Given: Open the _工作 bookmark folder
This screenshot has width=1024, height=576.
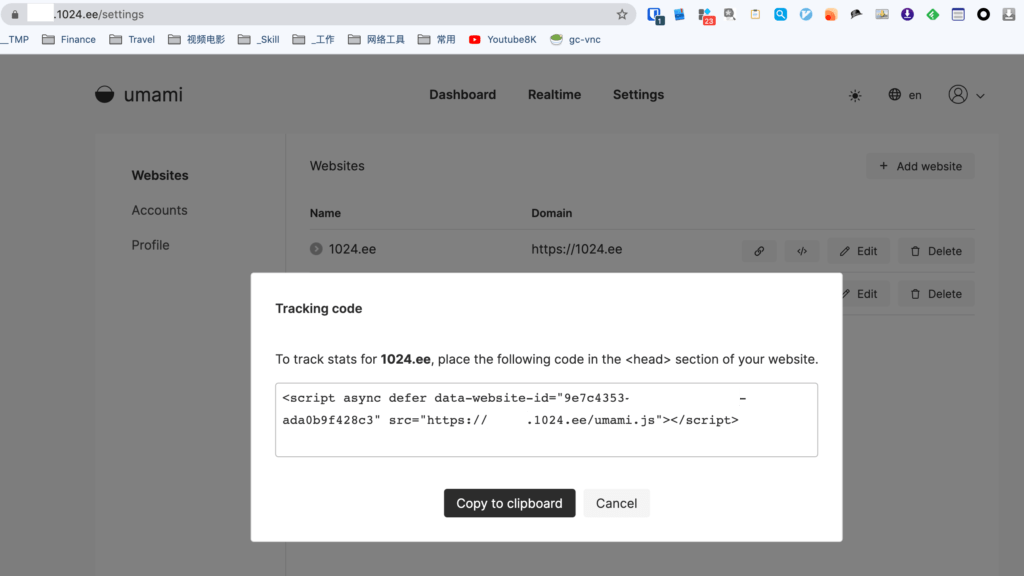Looking at the screenshot, I should tap(313, 39).
